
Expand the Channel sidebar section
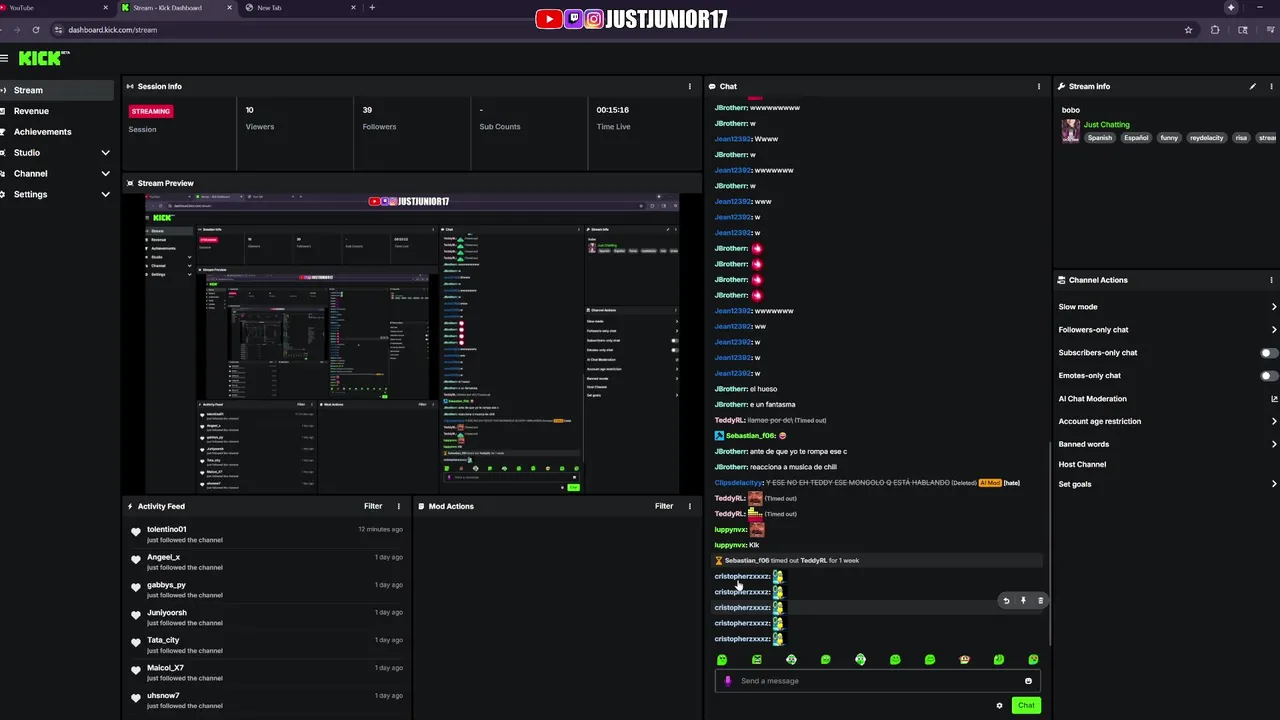[x=105, y=174]
